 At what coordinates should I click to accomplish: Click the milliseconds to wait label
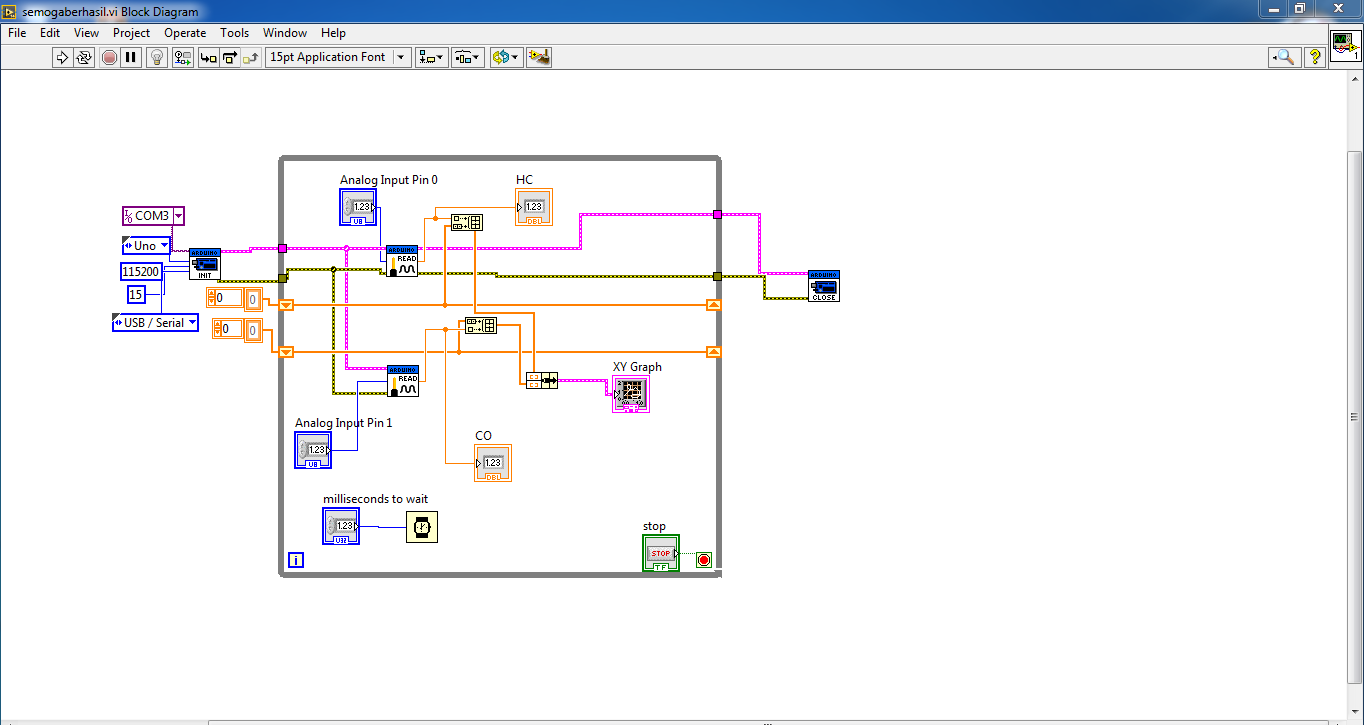tap(375, 499)
